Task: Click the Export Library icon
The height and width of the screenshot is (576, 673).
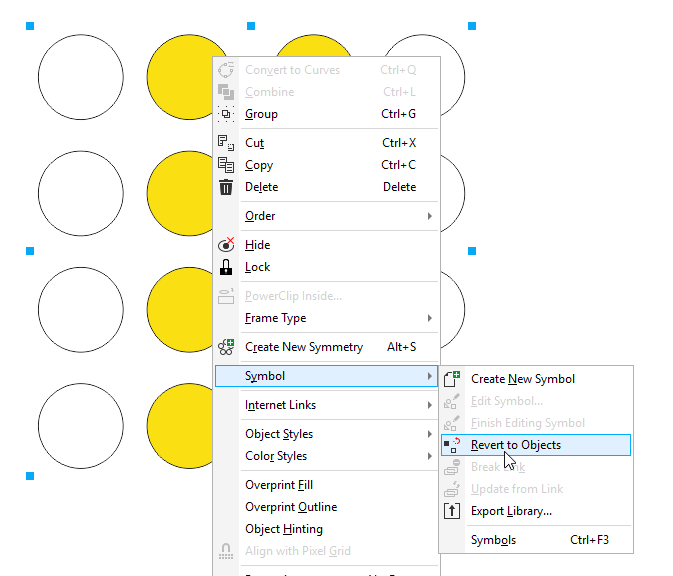Action: [452, 511]
